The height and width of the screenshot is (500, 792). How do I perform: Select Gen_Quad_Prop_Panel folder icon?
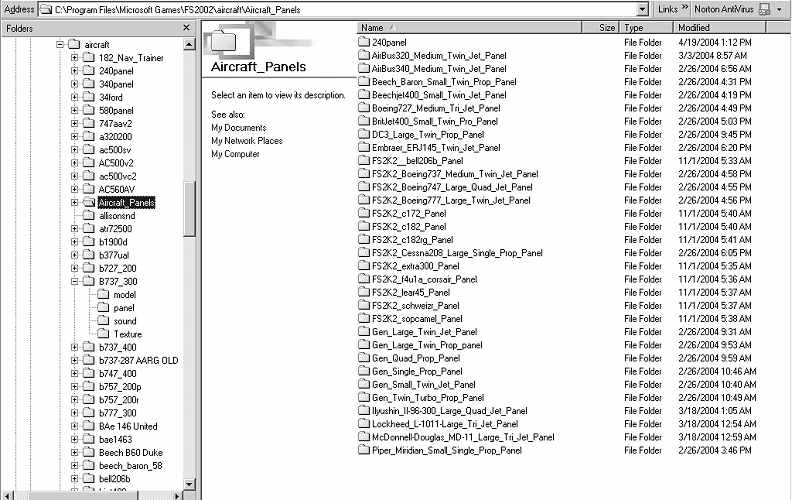click(x=364, y=358)
